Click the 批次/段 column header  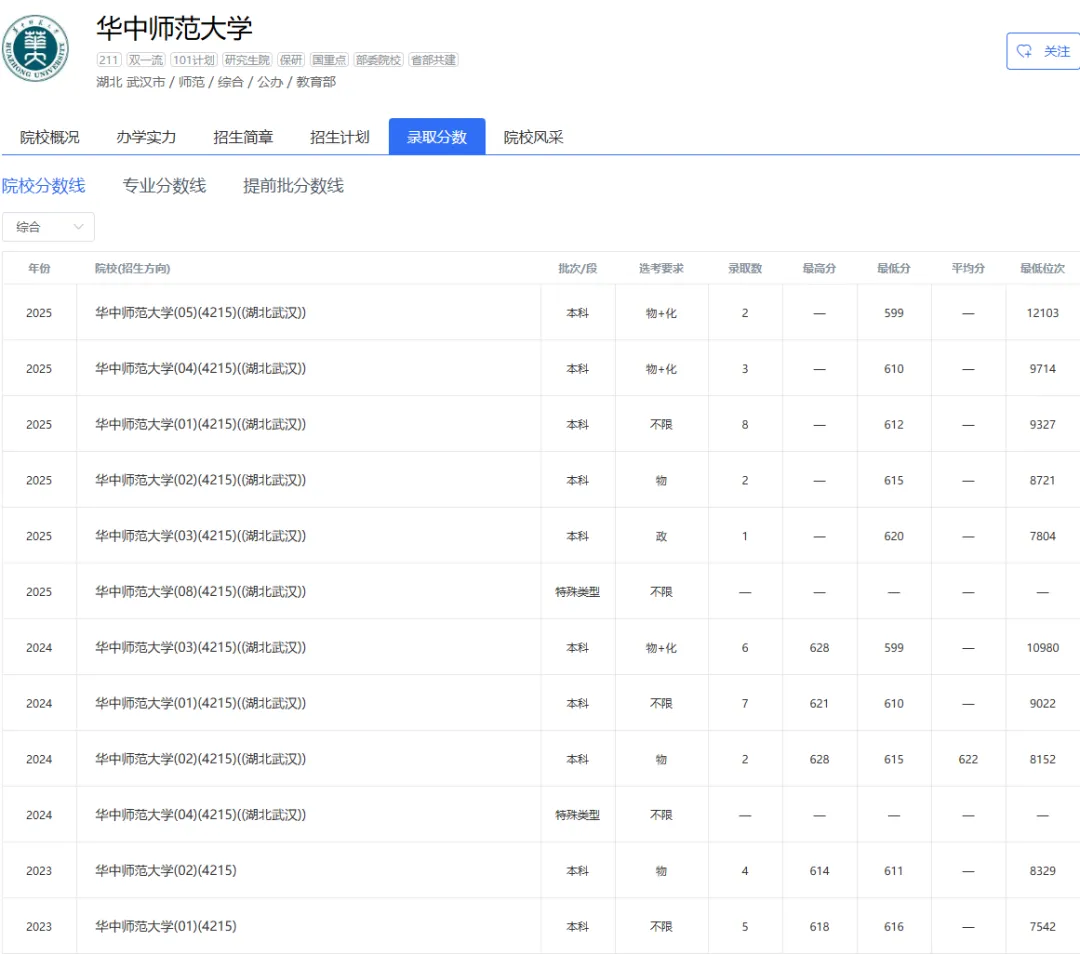click(577, 268)
